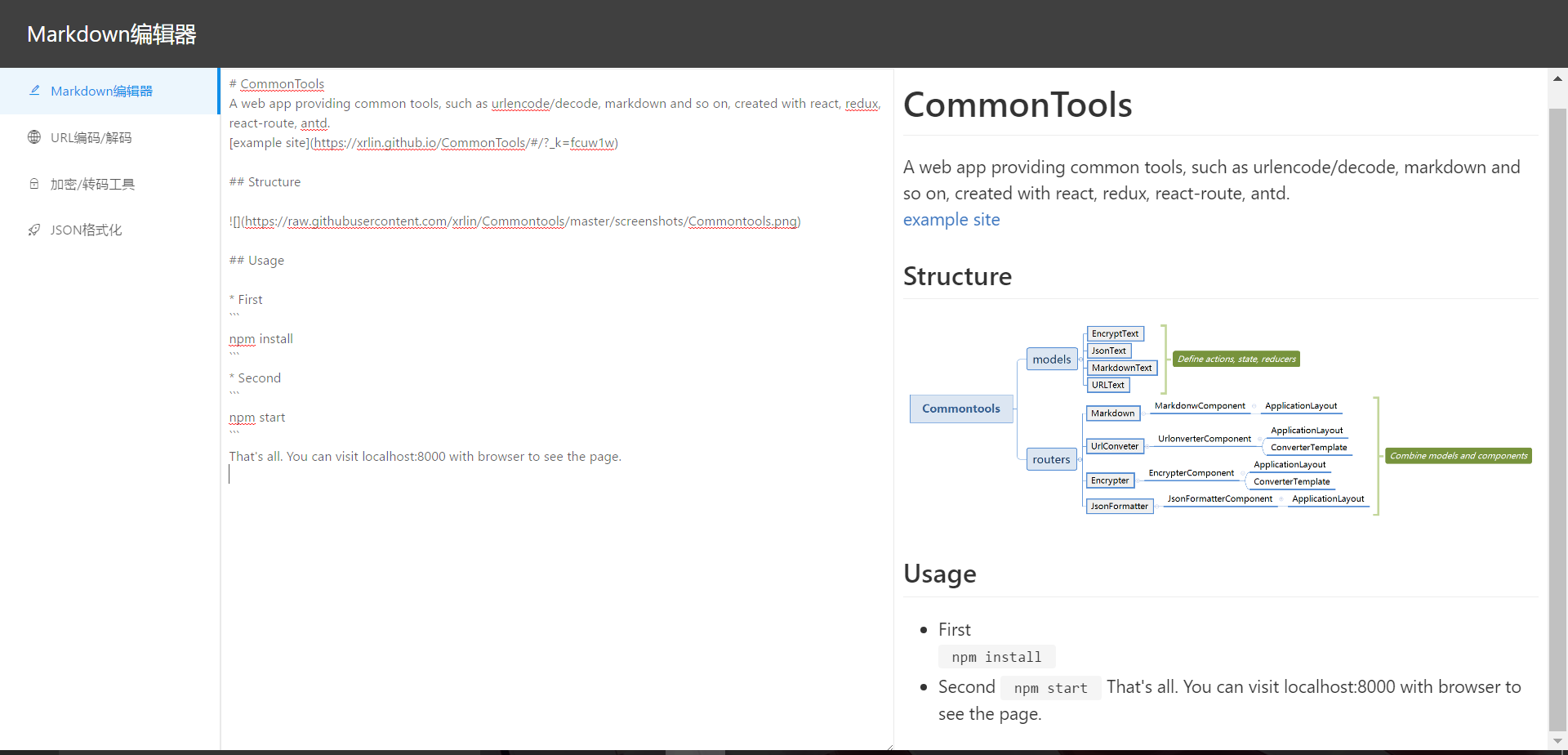Click the globe icon beside URL编码/解码

[x=34, y=137]
